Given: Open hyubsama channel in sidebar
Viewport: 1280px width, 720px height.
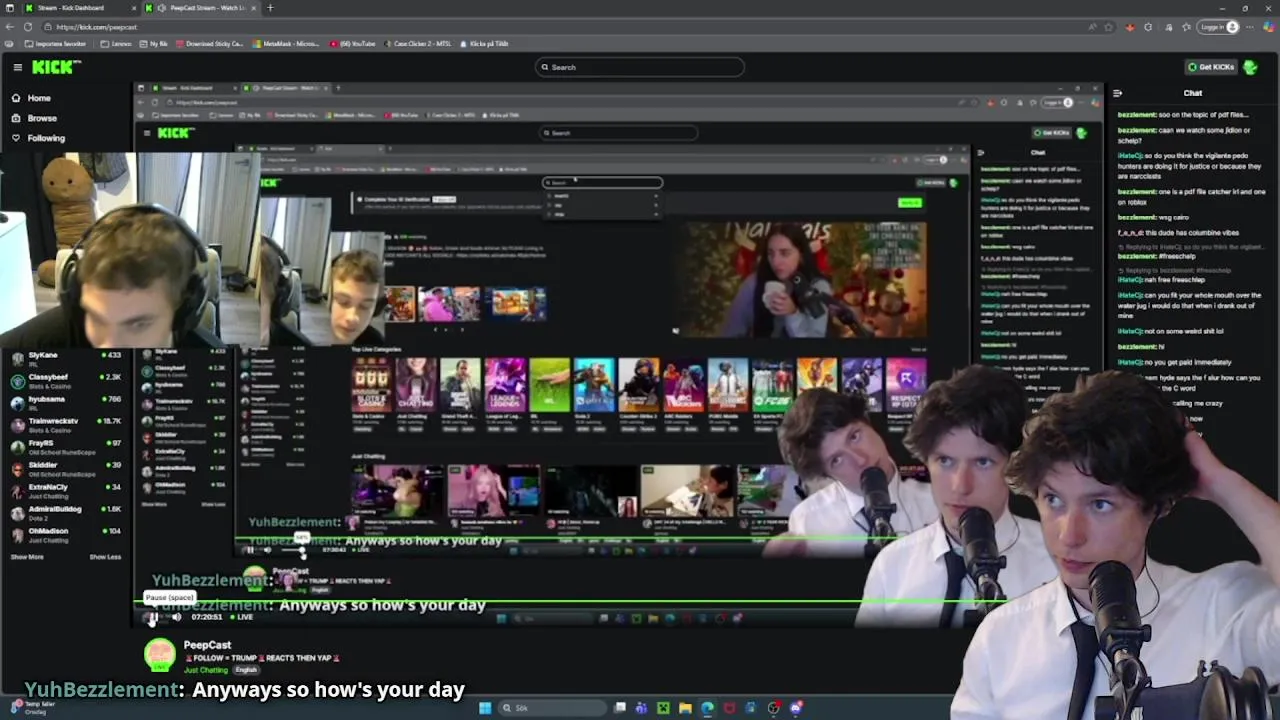Looking at the screenshot, I should click(x=66, y=402).
